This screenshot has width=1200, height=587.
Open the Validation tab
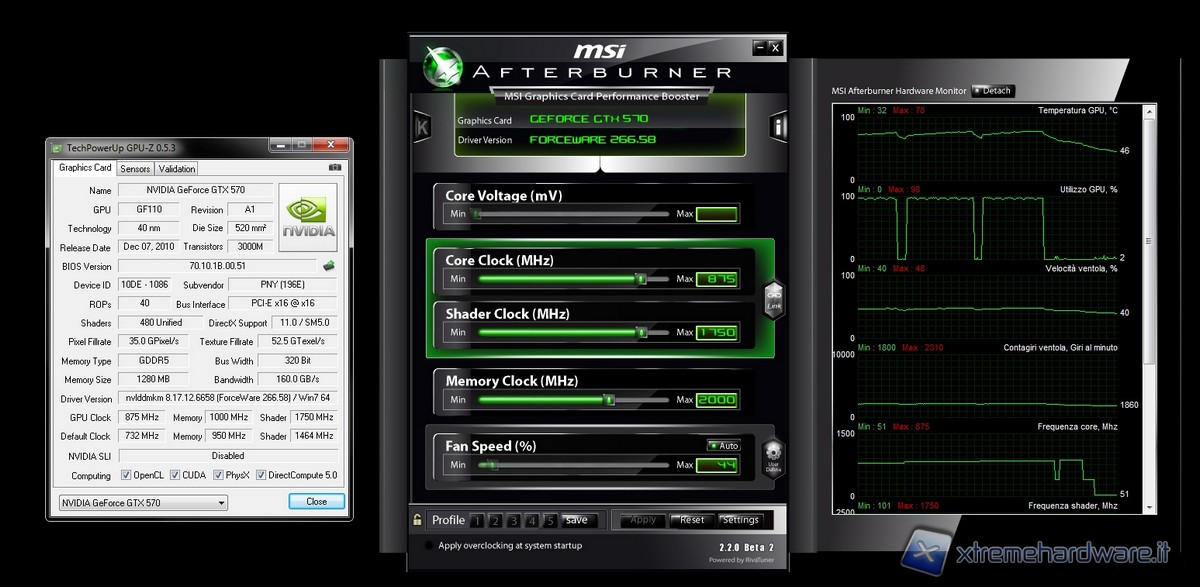tap(177, 169)
